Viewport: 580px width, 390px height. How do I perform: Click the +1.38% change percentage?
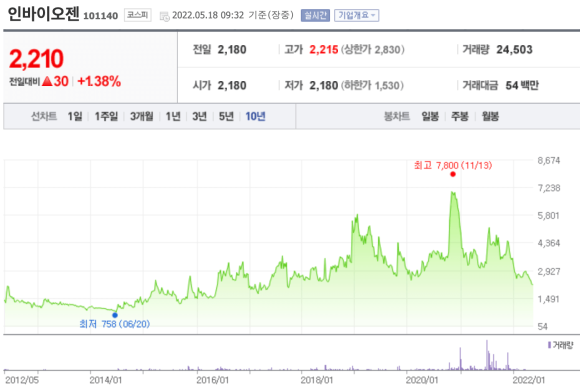[99, 81]
